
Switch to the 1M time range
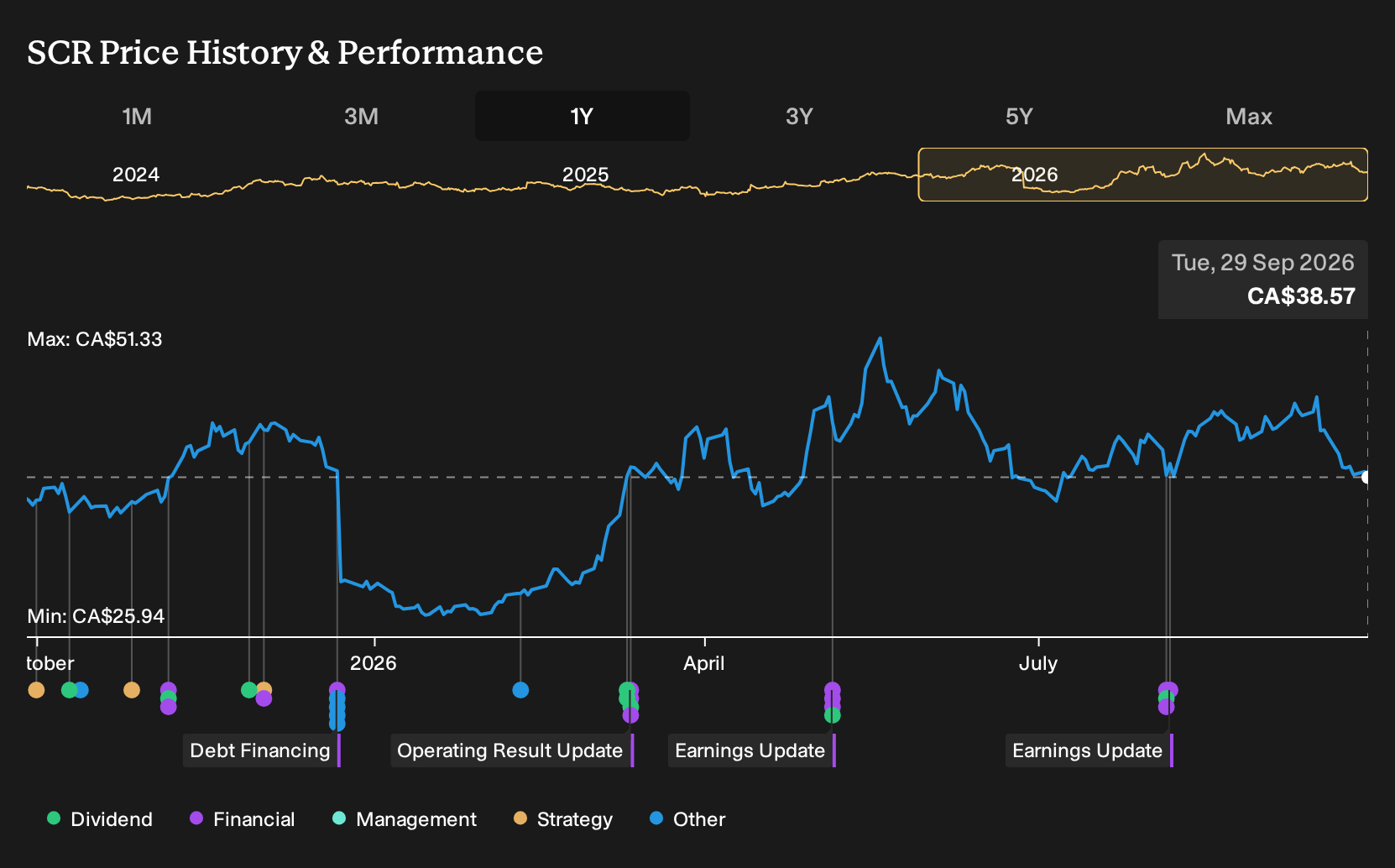[x=137, y=116]
